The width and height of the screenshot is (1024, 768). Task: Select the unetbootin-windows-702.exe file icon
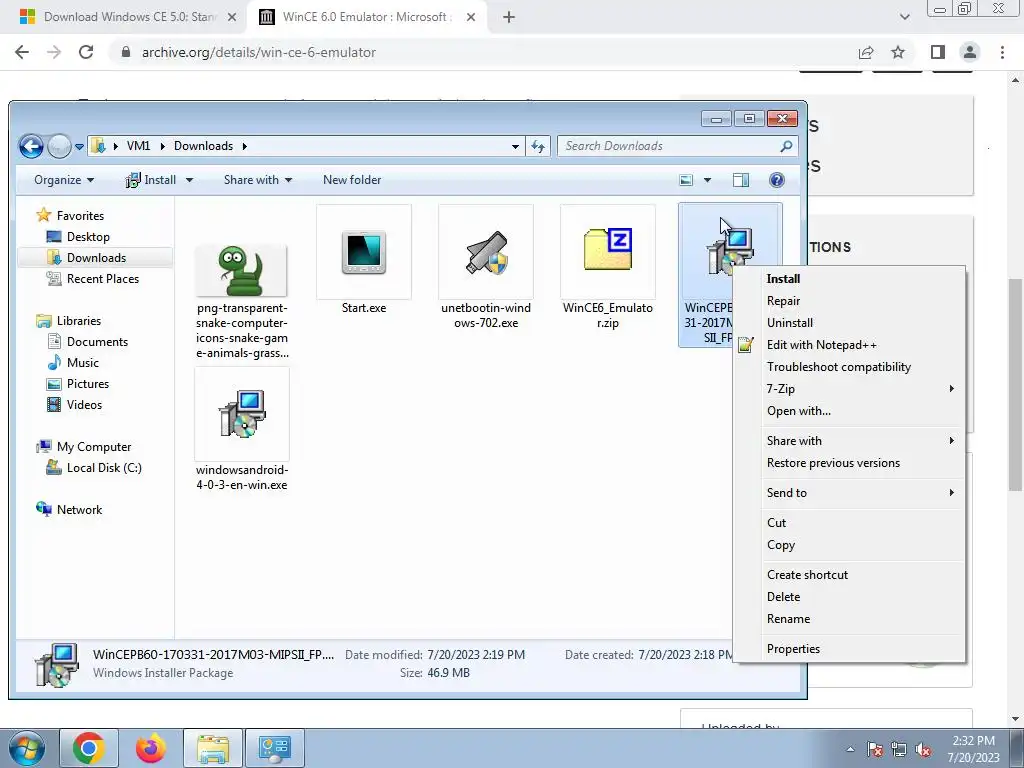486,252
